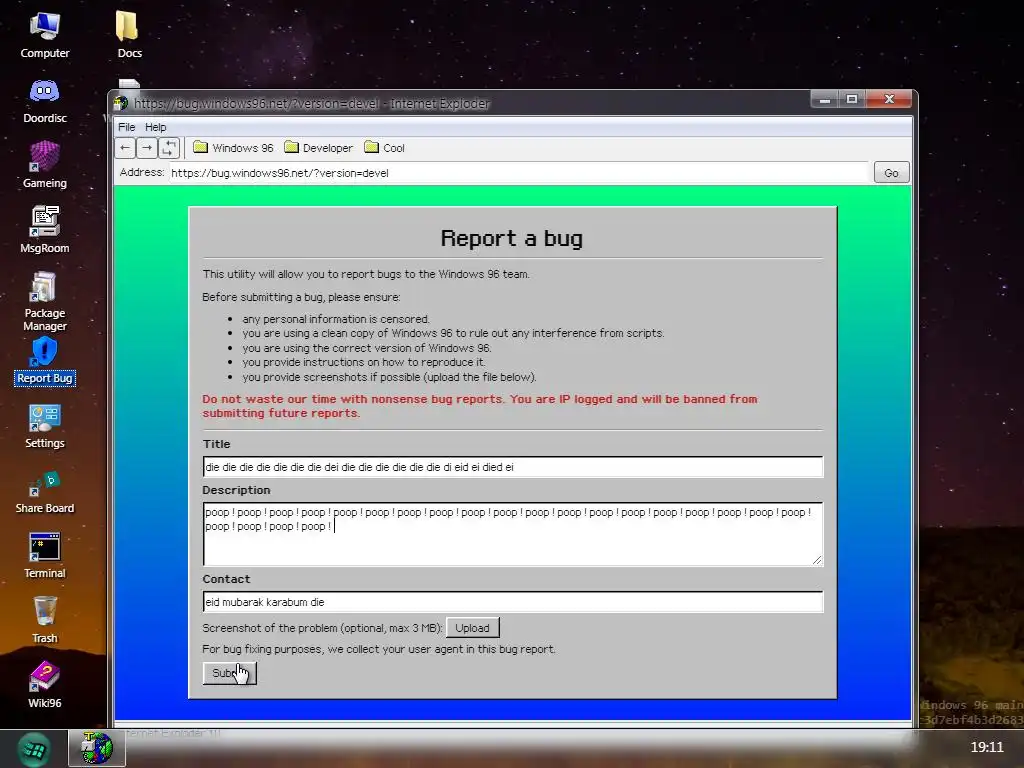
Task: Minimize the Internet Exploder window
Action: tap(825, 99)
